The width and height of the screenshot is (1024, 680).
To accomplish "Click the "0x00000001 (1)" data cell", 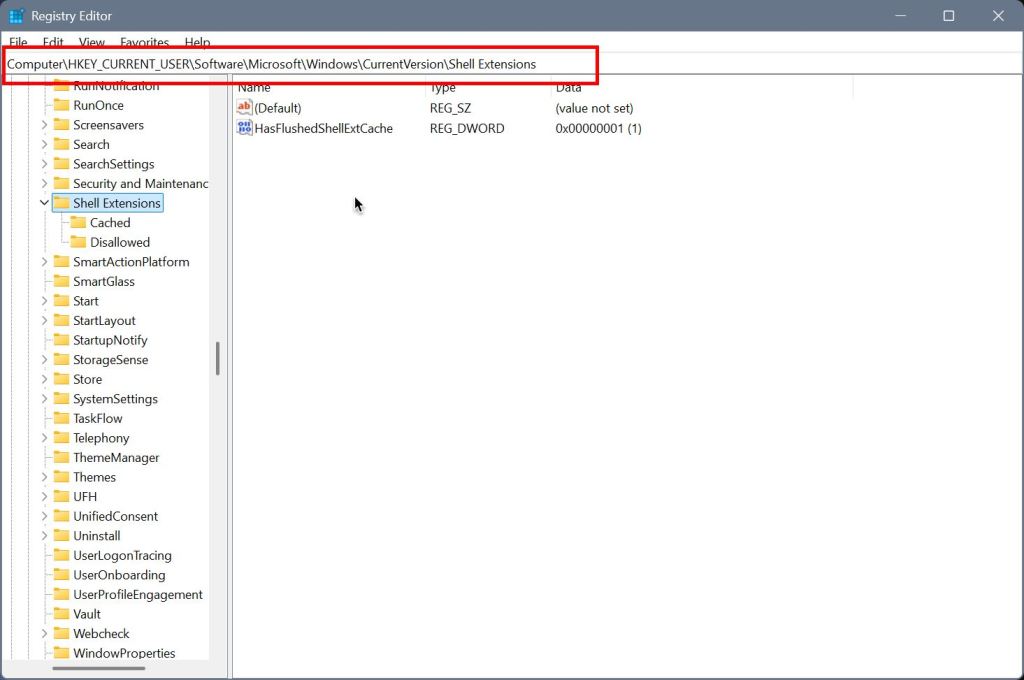I will click(x=599, y=129).
